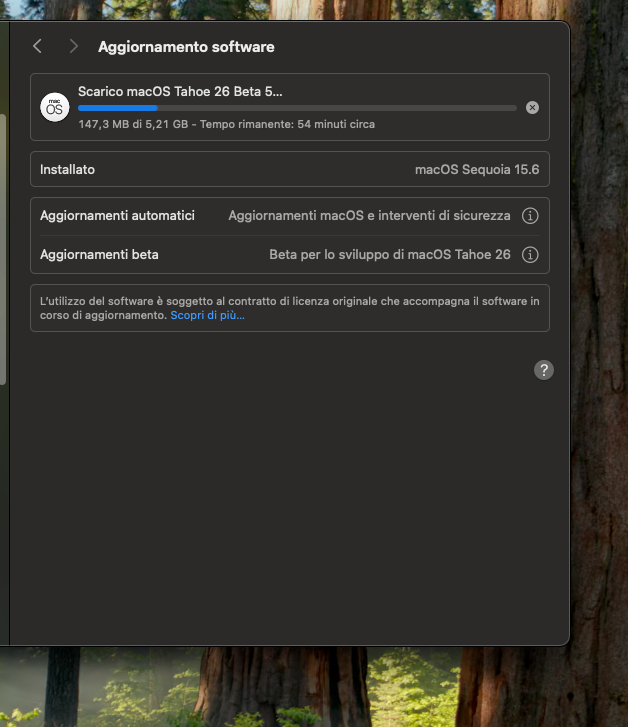Select the Scarico macOS Tahoe 26 Beta 5 text
The image size is (628, 727).
[180, 91]
